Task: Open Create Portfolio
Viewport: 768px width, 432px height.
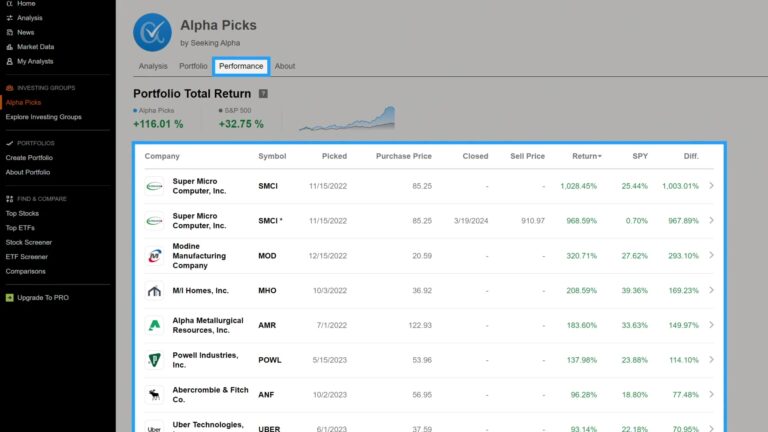Action: (29, 158)
